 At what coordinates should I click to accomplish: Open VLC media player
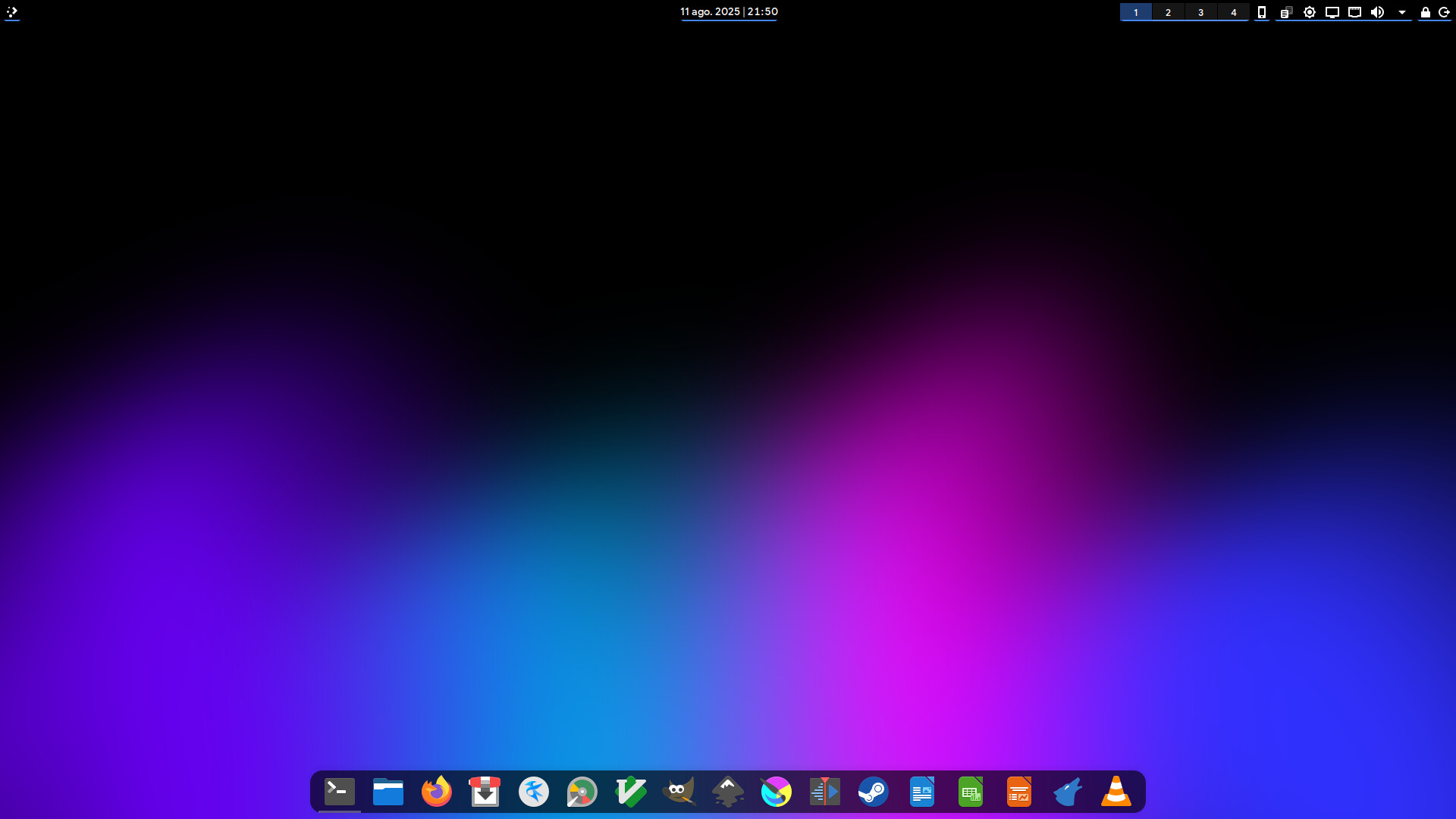pyautogui.click(x=1116, y=792)
